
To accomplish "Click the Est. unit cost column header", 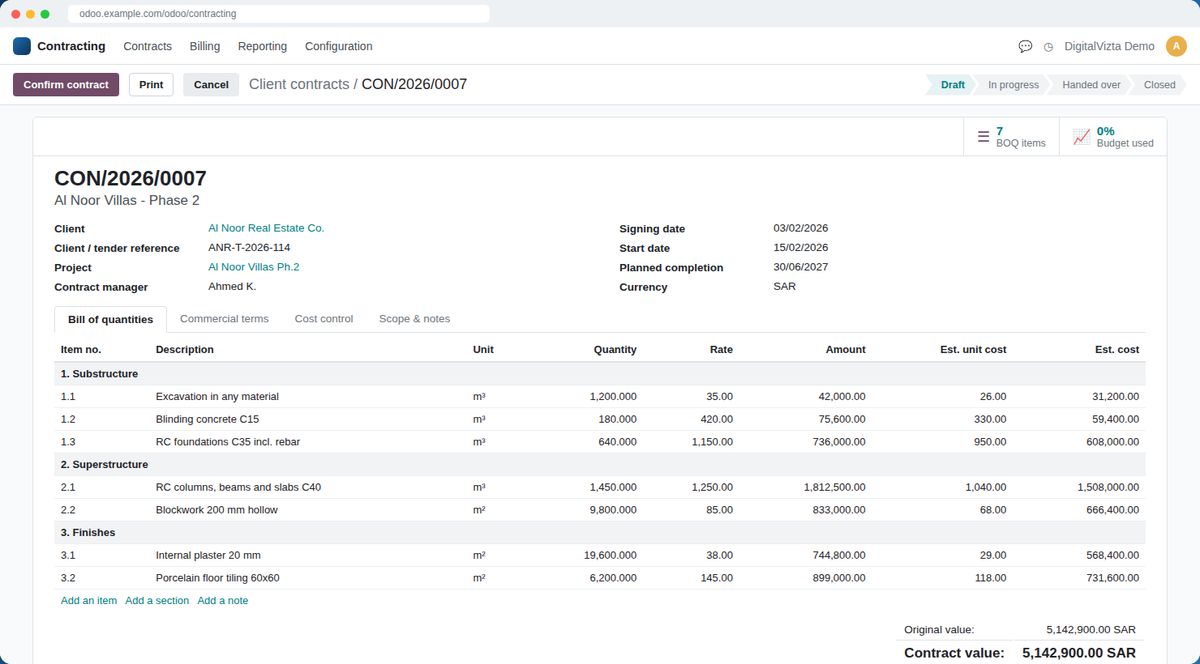I will pyautogui.click(x=973, y=350).
